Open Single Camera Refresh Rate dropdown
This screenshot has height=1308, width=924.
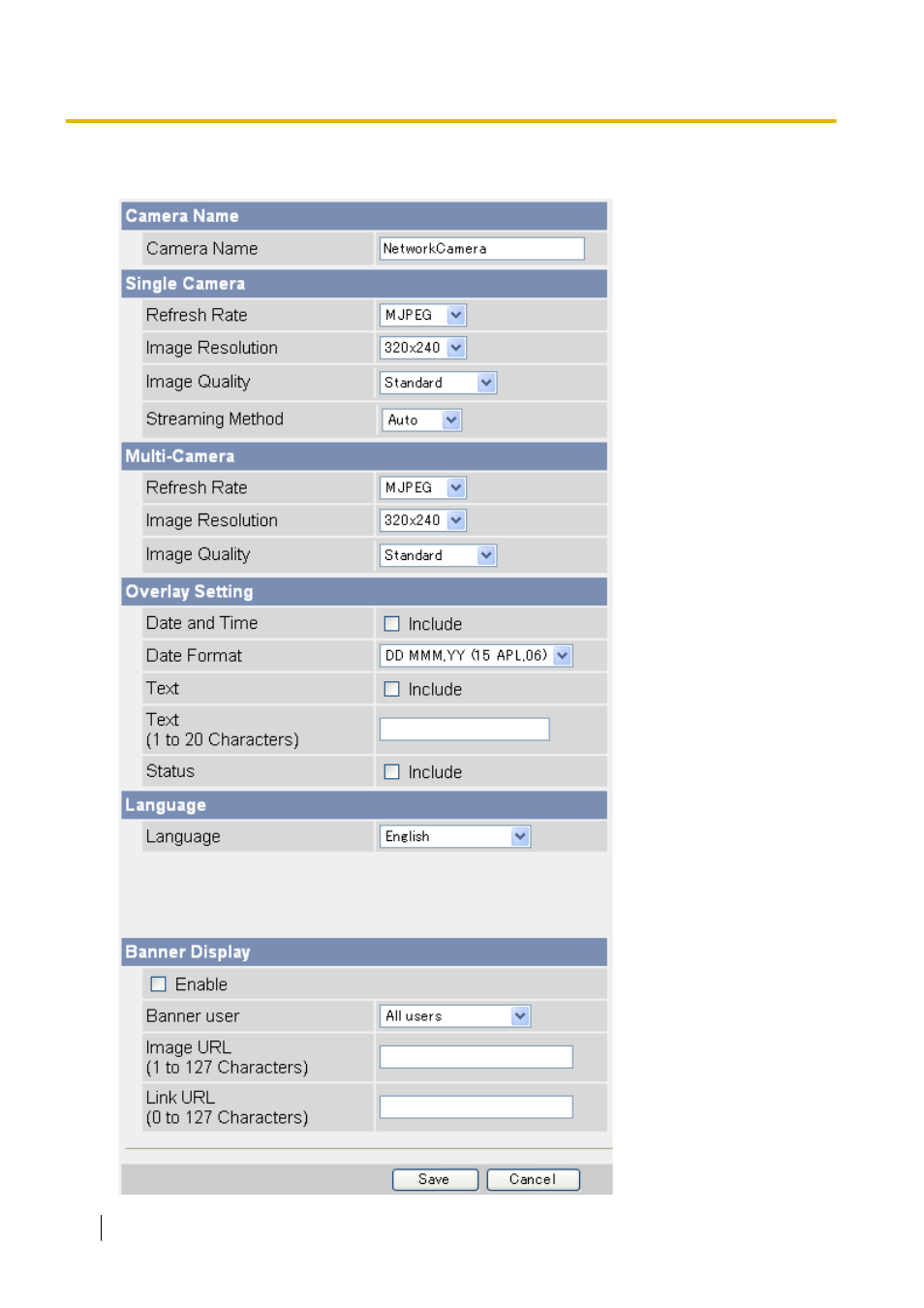click(x=422, y=315)
